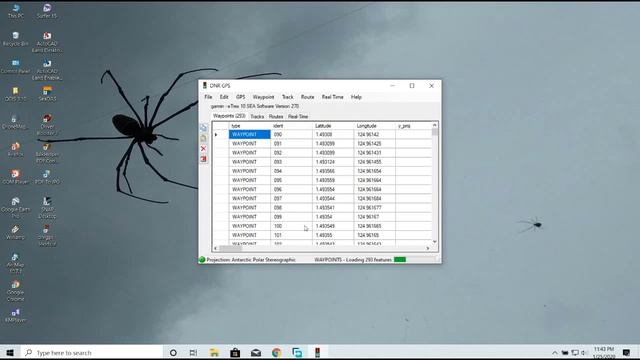This screenshot has height=360, width=640.
Task: Open Chrome from the taskbar
Action: click(x=276, y=353)
